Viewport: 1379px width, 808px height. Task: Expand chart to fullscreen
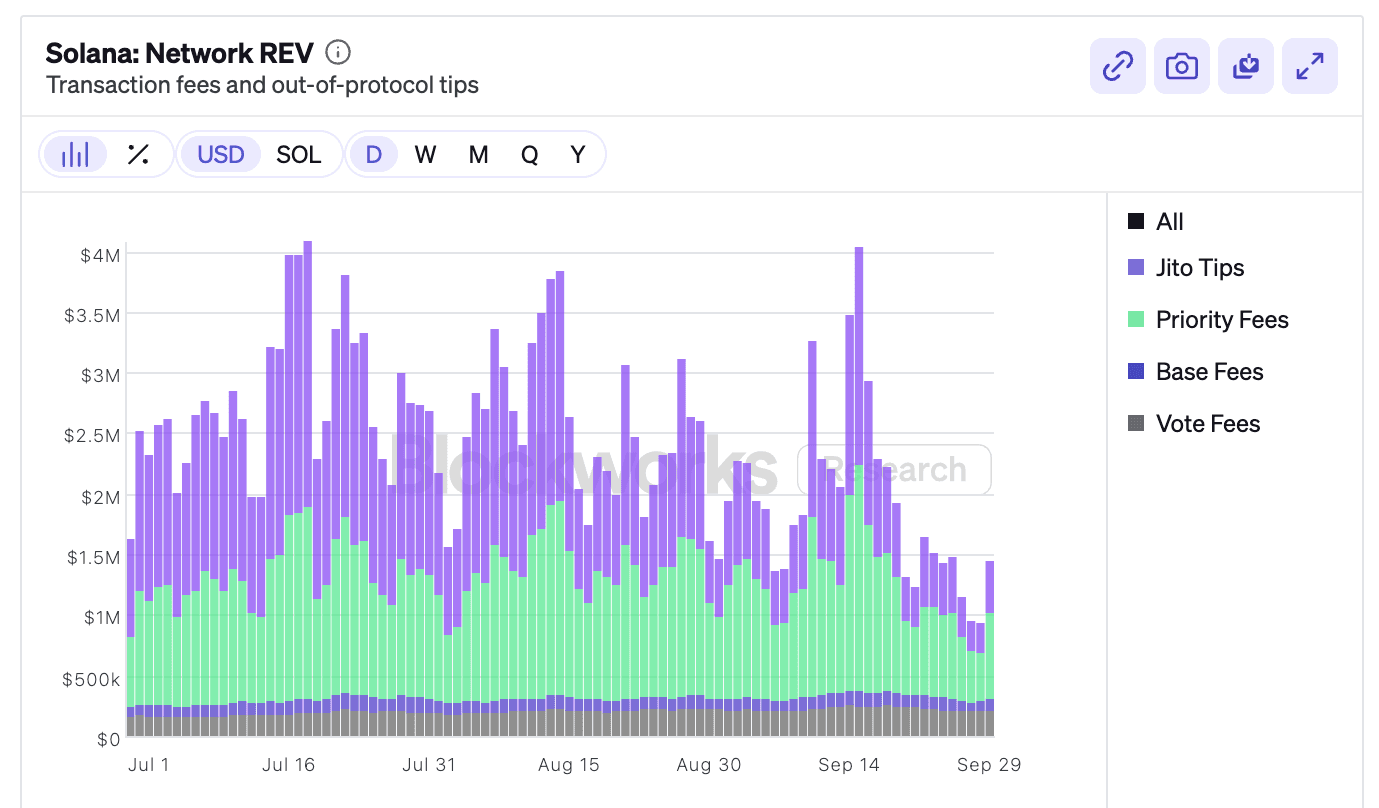point(1310,67)
